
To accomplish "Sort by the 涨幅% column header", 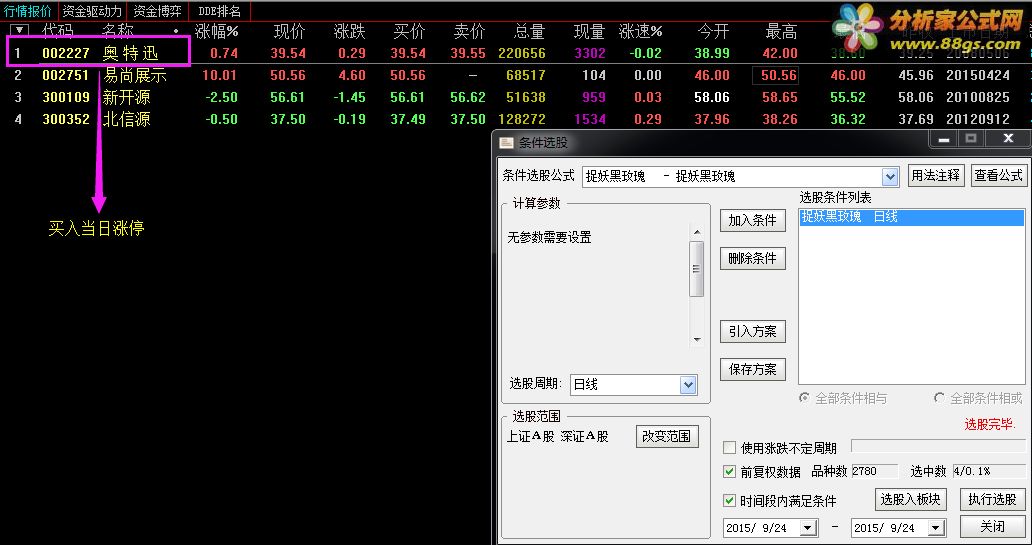I will coord(217,31).
